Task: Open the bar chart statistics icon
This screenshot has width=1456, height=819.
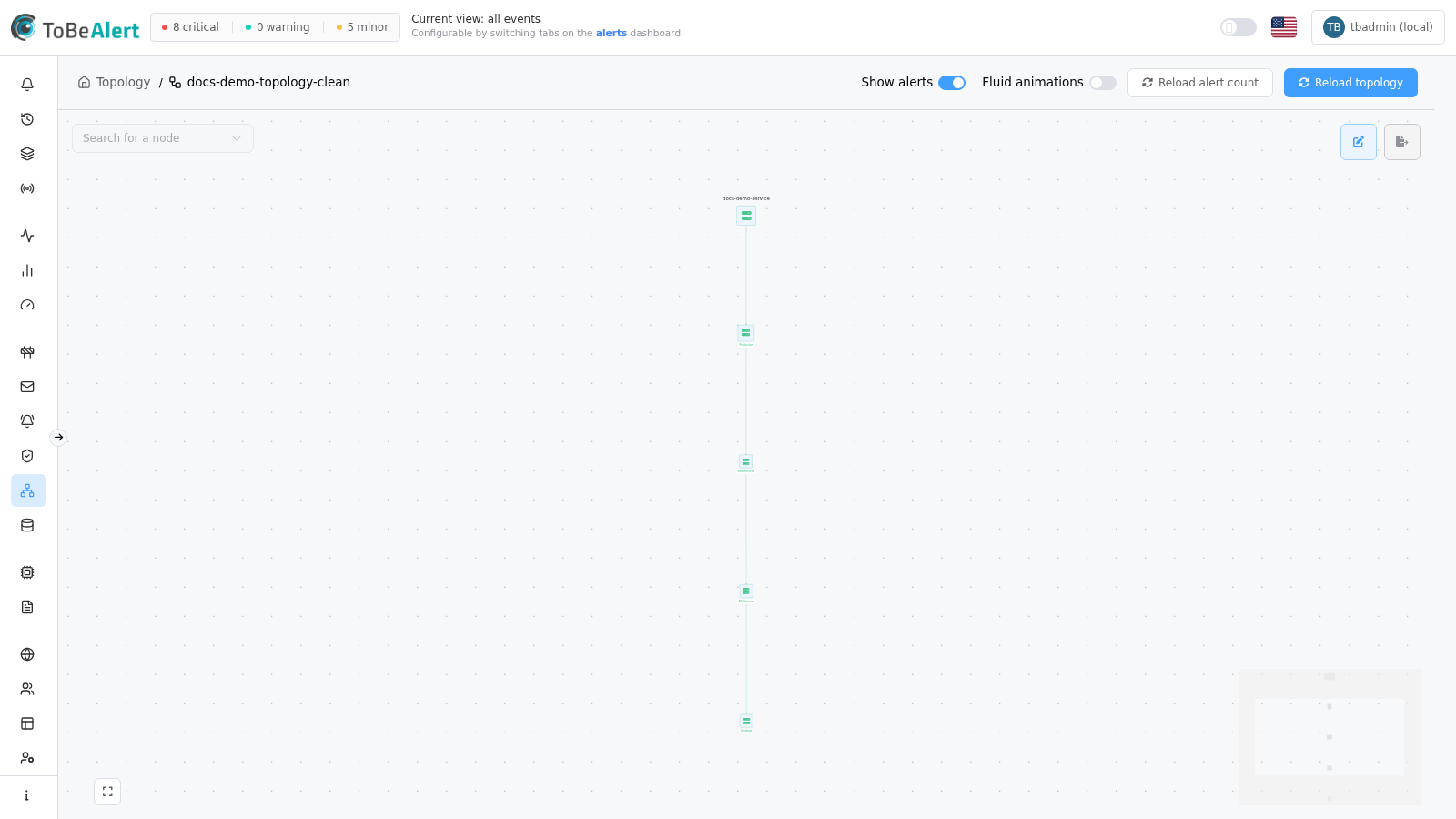Action: [x=27, y=270]
